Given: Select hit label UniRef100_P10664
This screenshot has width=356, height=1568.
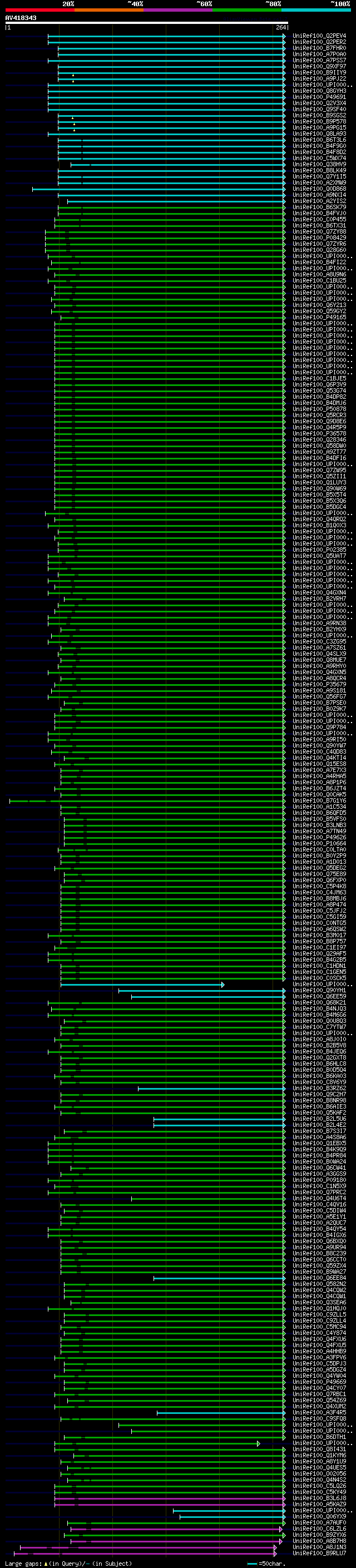Looking at the screenshot, I should coord(319,843).
